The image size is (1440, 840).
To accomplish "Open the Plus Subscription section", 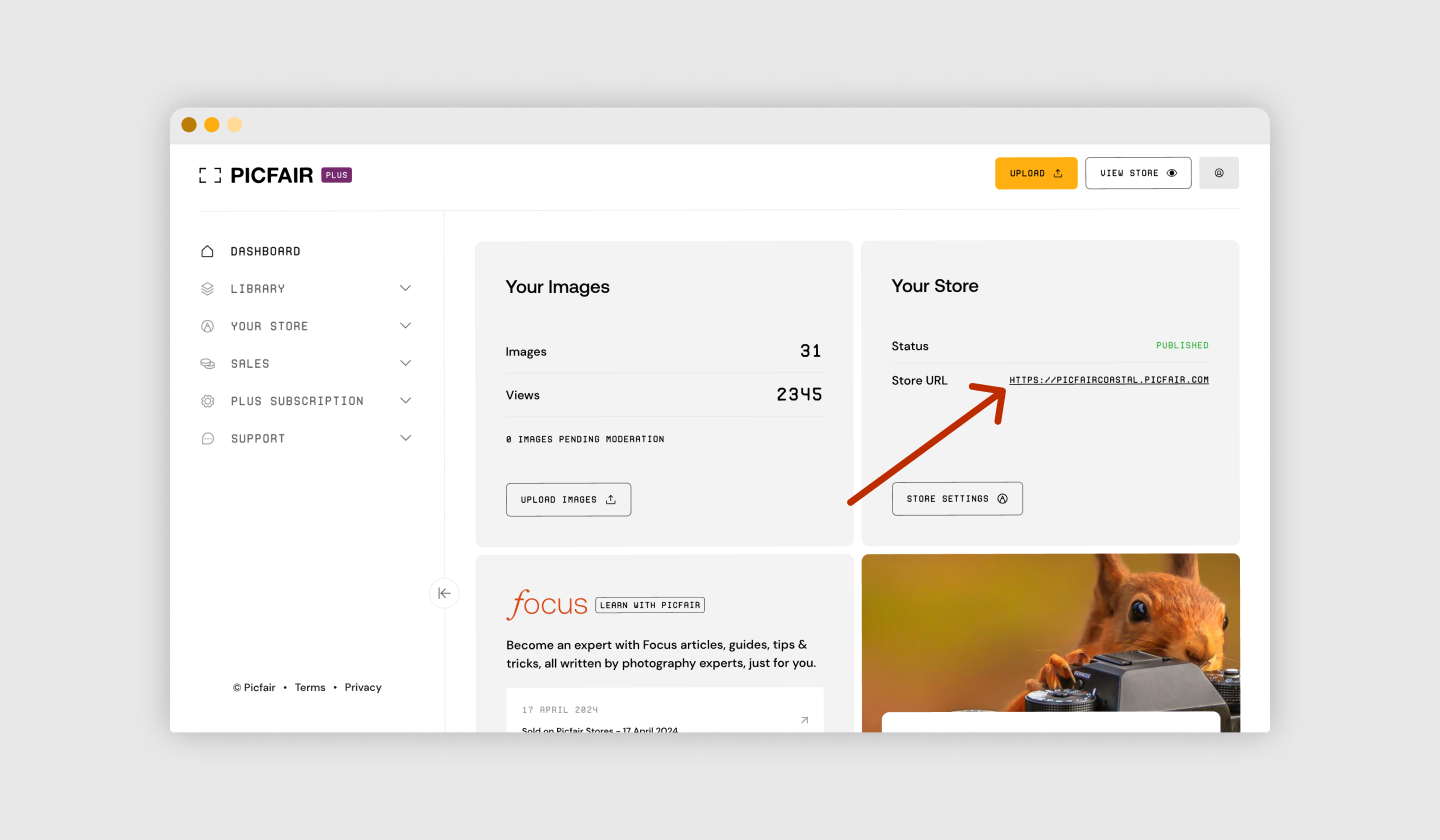I will [x=297, y=401].
